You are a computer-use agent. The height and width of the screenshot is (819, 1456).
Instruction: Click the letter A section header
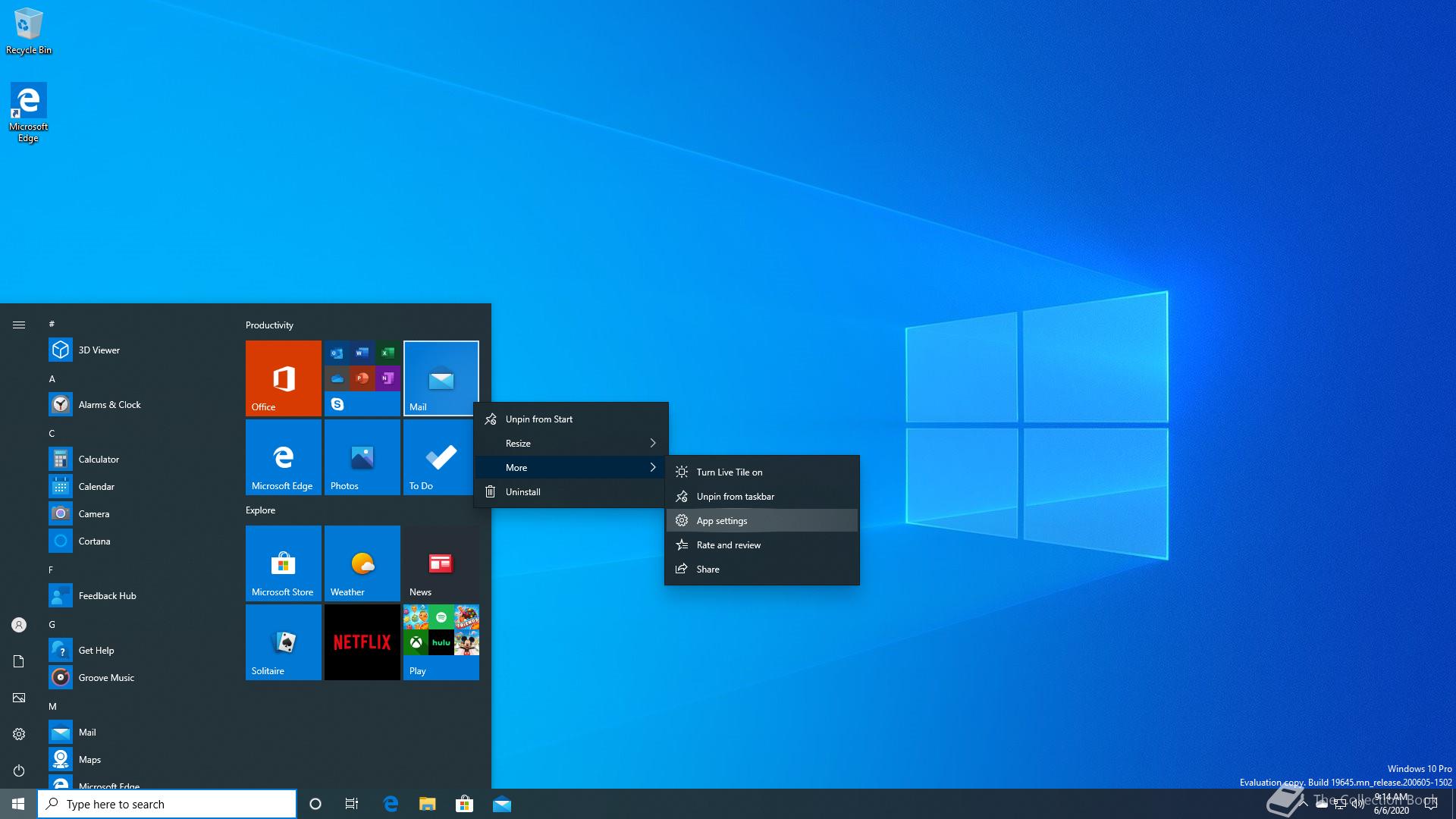pyautogui.click(x=52, y=378)
